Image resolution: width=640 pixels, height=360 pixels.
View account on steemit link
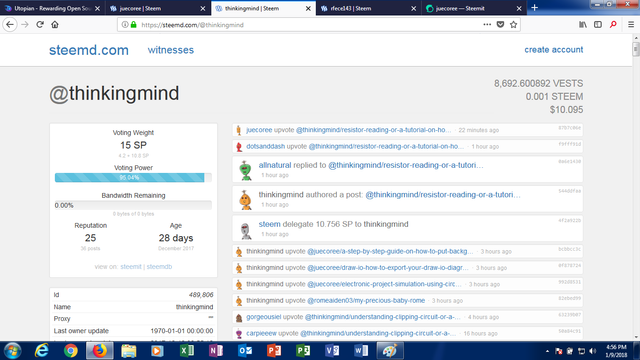pos(131,267)
